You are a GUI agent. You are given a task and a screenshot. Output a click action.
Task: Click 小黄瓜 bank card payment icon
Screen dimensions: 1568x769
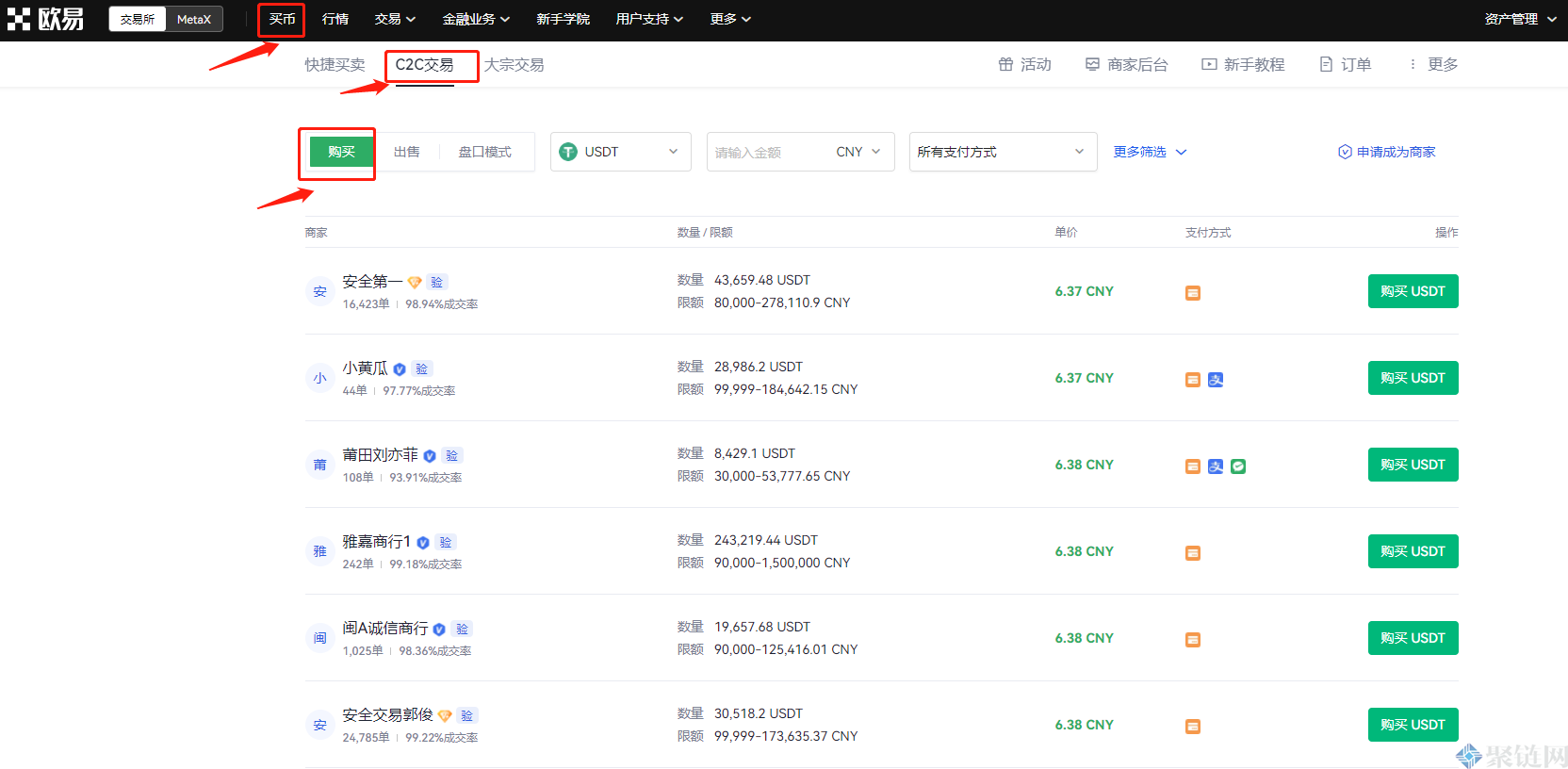(1193, 380)
